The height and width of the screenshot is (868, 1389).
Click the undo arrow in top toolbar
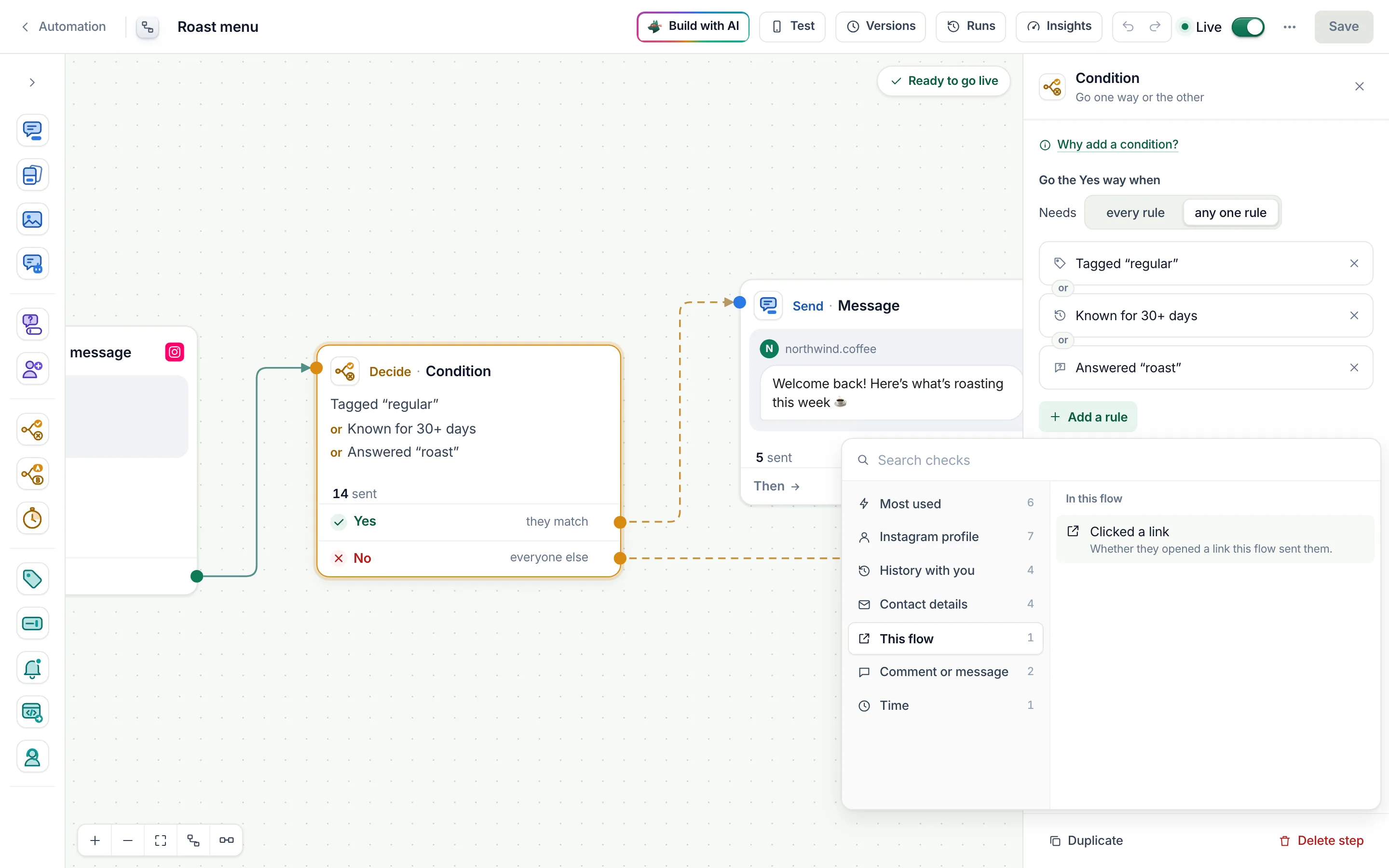coord(1128,27)
